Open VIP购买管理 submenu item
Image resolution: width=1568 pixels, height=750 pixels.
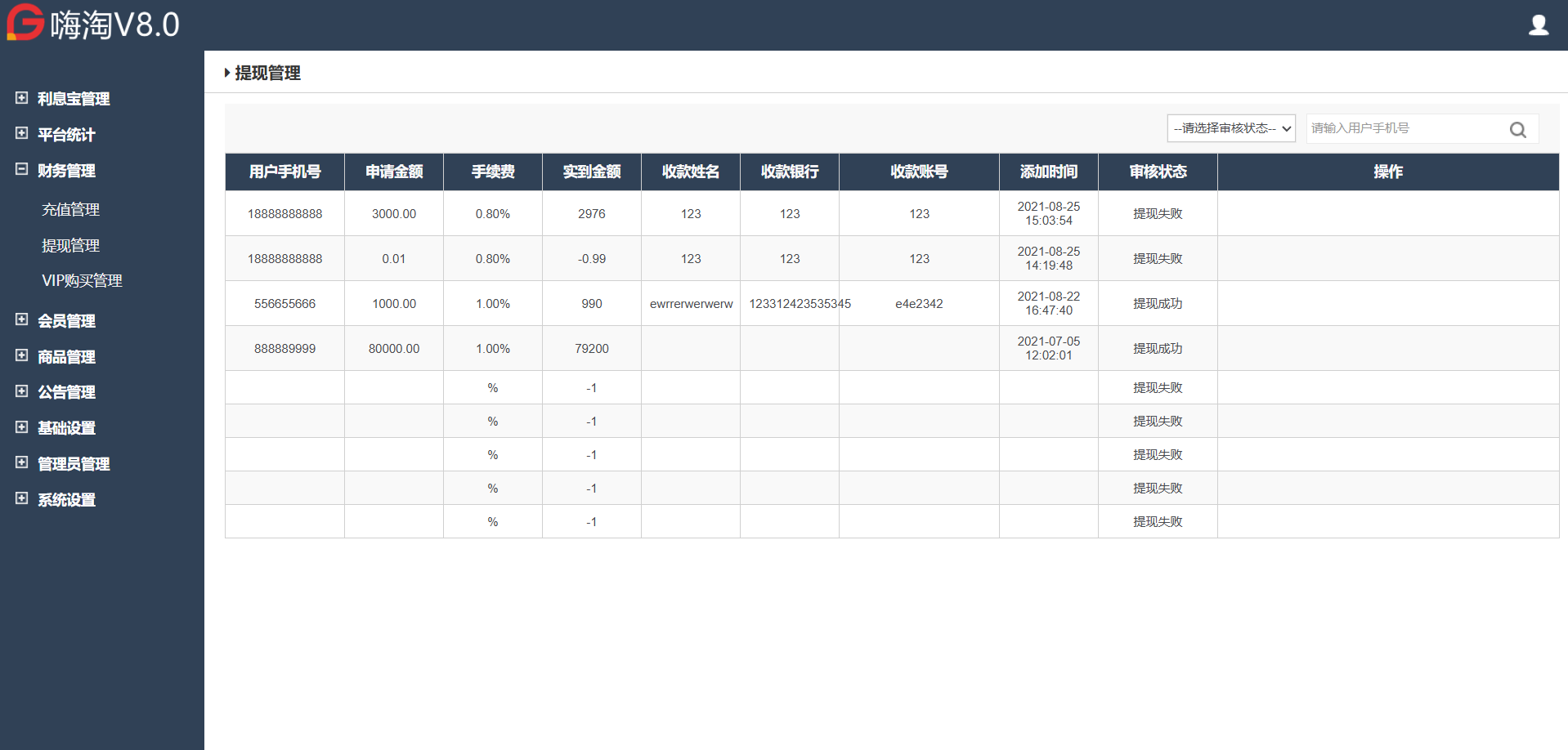[x=82, y=281]
